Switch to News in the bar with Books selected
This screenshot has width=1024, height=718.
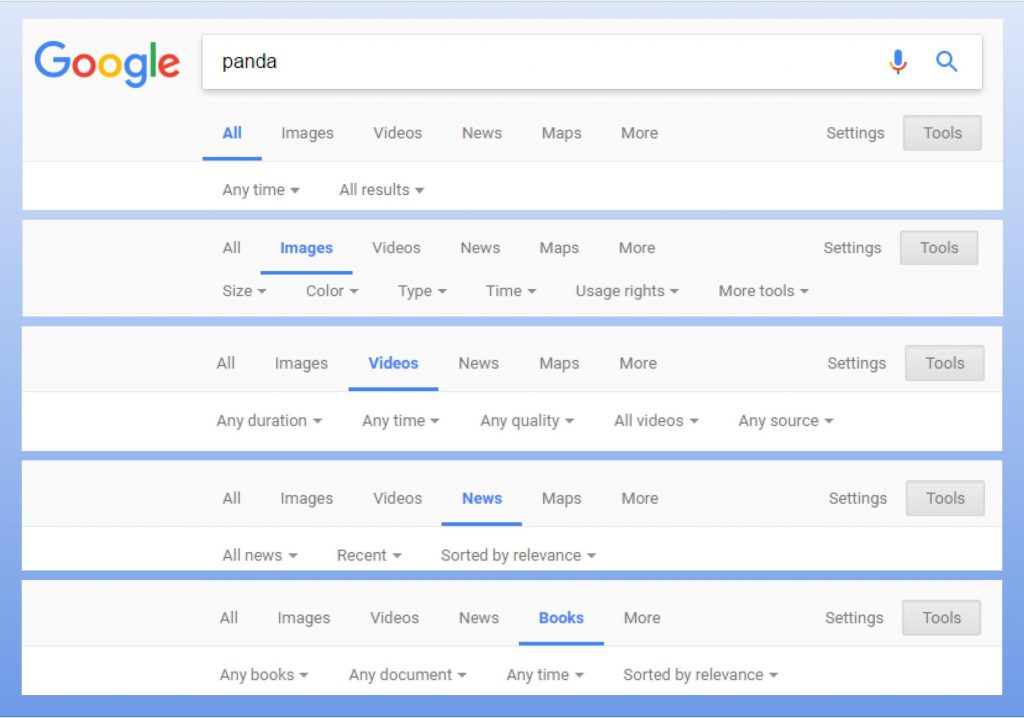click(x=479, y=618)
